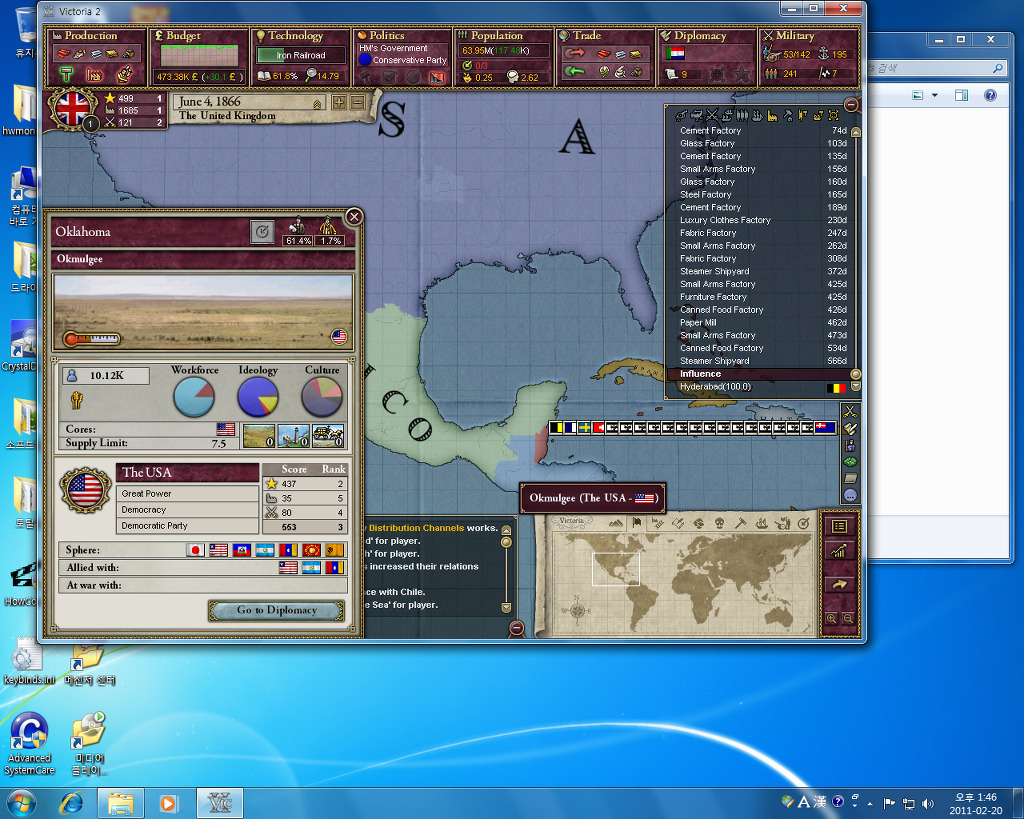
Task: Select first Cement Factory 74d entry
Action: coord(763,131)
